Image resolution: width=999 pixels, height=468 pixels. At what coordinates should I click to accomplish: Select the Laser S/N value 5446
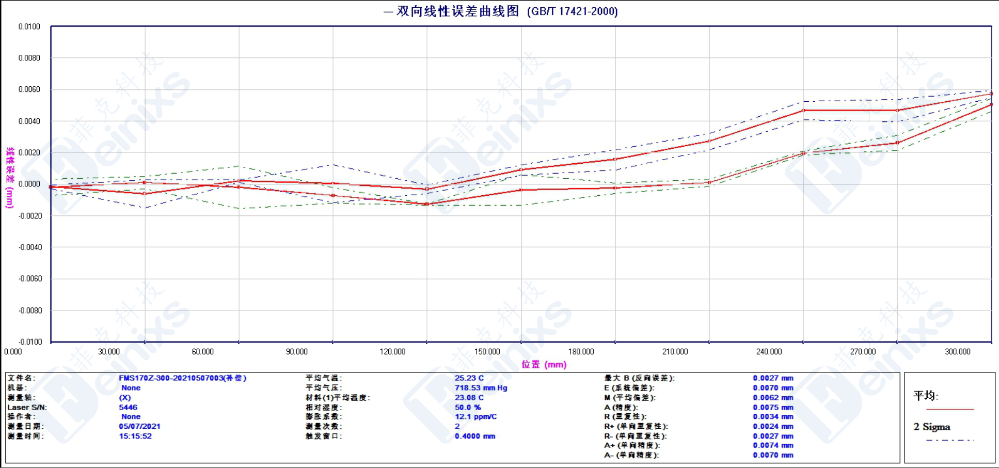click(x=128, y=407)
